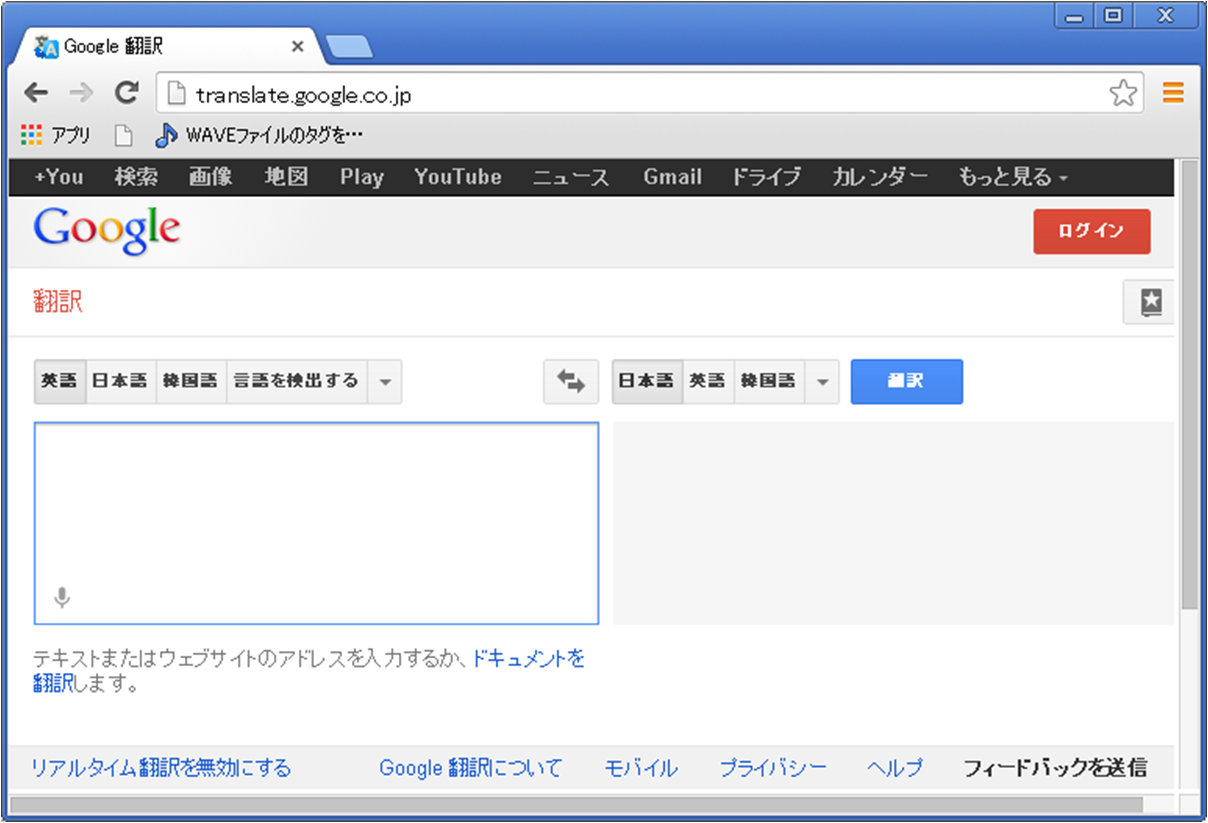Choose 言語を検出する source option
Image resolution: width=1208 pixels, height=823 pixels.
pyautogui.click(x=296, y=381)
